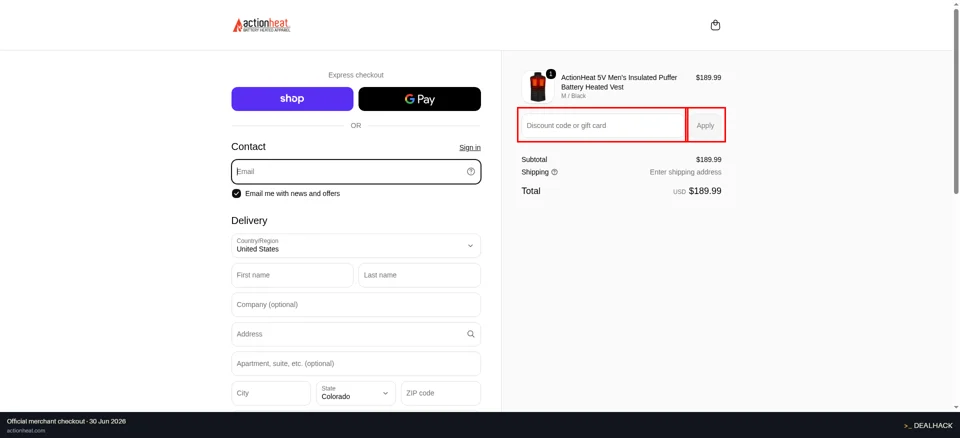Focus the Email input field
960x438 pixels.
tap(356, 172)
